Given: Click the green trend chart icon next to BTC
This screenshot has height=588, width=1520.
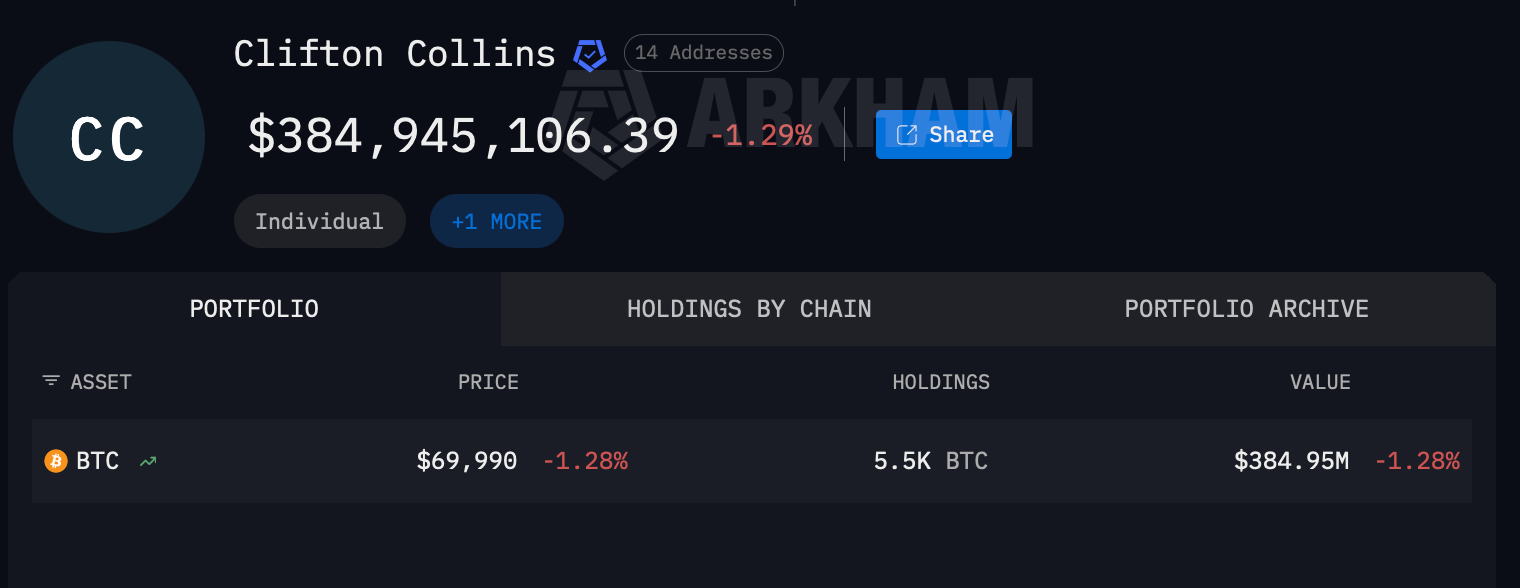Looking at the screenshot, I should [148, 461].
